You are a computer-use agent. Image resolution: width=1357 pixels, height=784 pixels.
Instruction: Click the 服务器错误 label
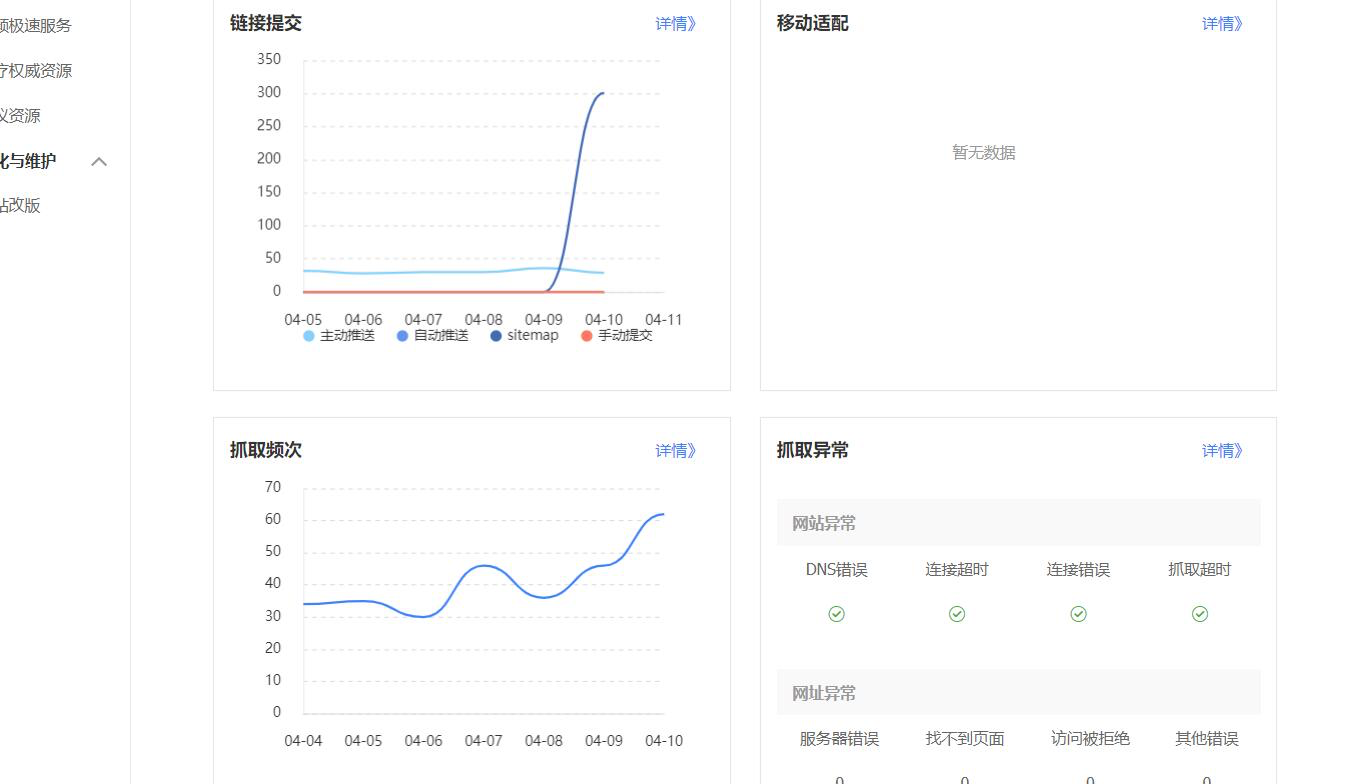(839, 739)
